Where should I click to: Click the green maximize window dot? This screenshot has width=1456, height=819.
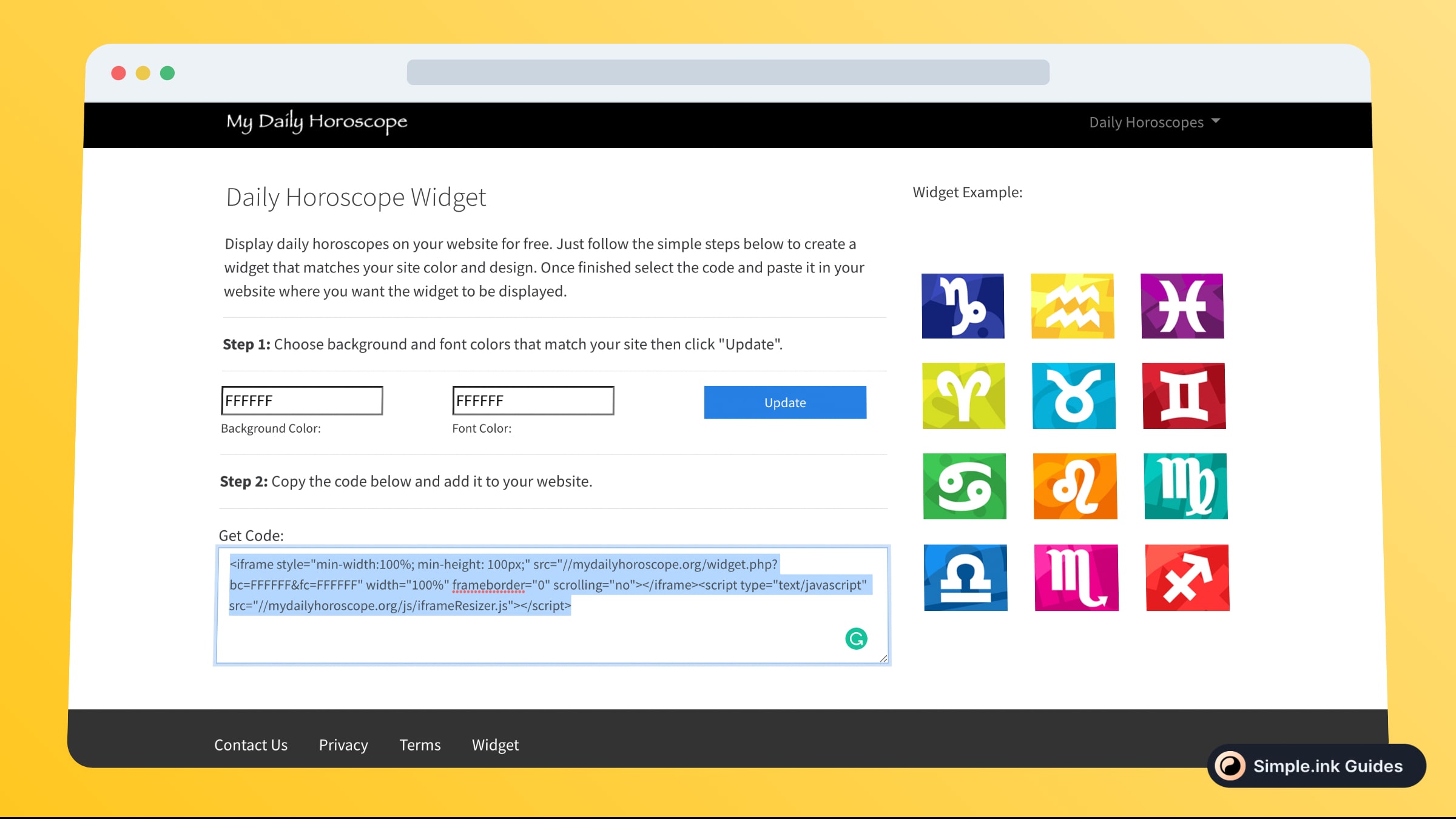click(167, 73)
